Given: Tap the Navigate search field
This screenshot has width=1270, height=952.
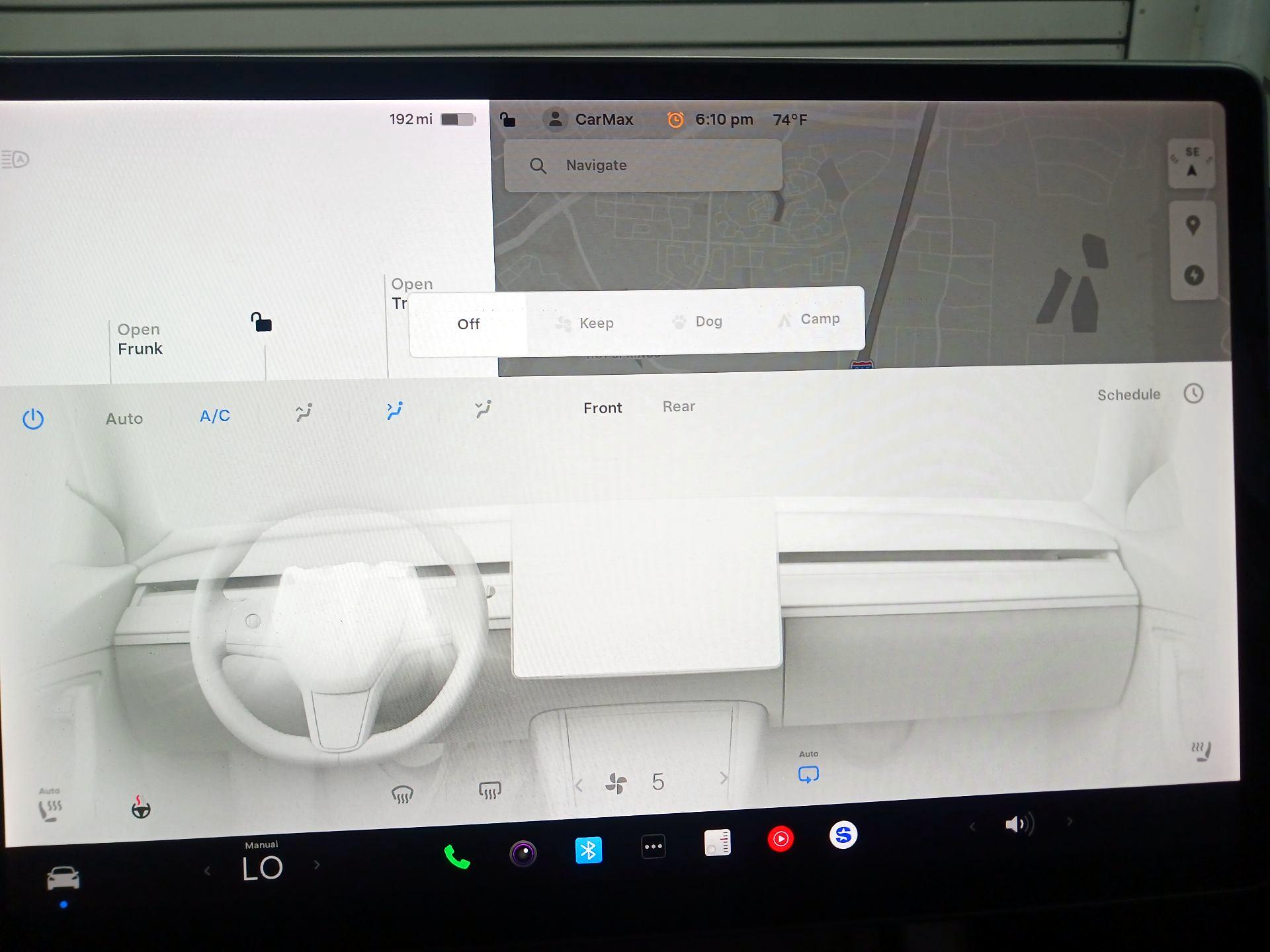Looking at the screenshot, I should coord(642,165).
